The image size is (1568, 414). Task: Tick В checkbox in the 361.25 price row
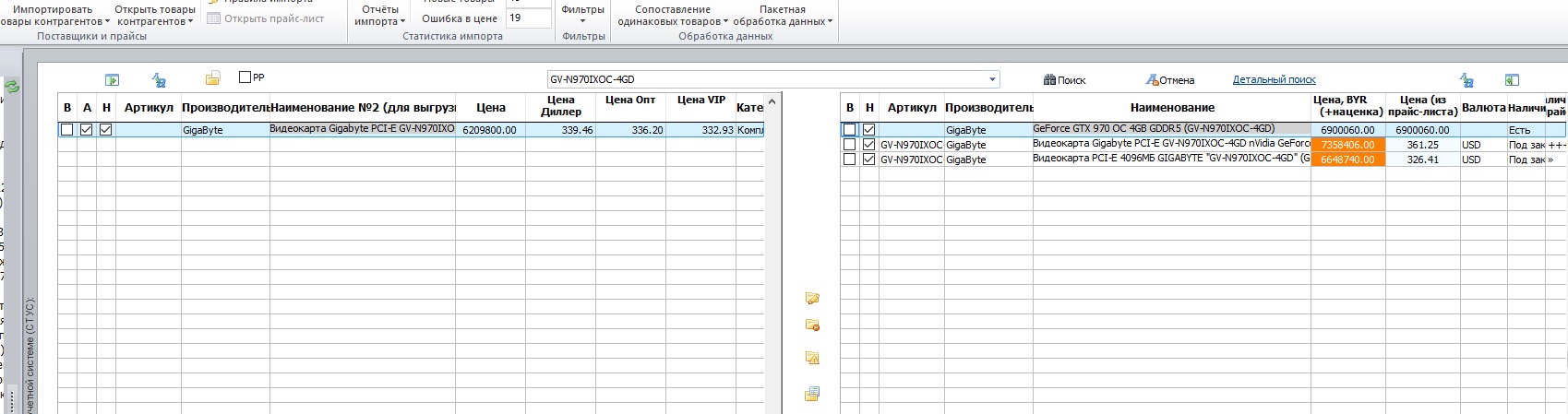tap(850, 145)
